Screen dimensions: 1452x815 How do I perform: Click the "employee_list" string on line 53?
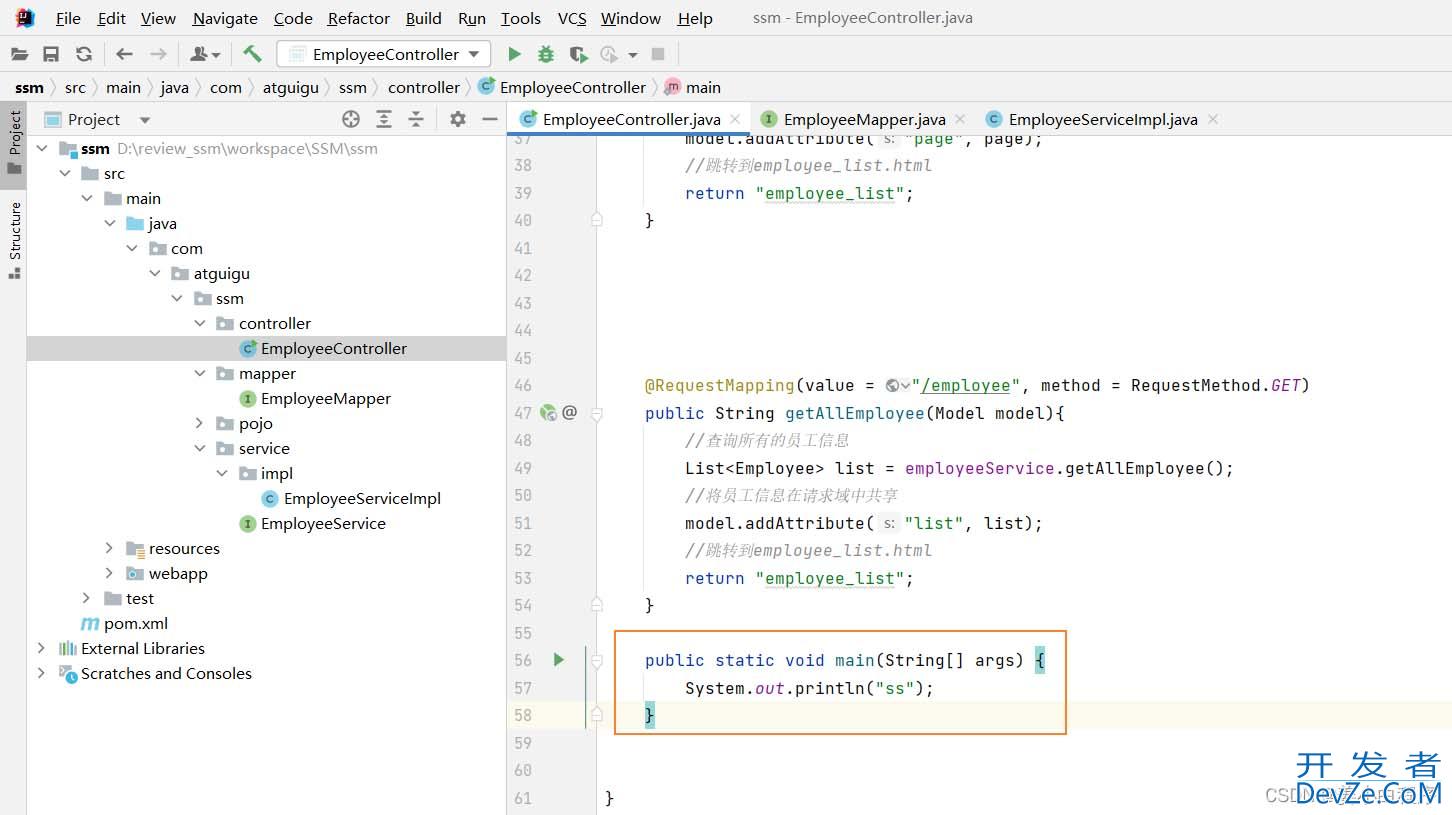click(x=830, y=578)
